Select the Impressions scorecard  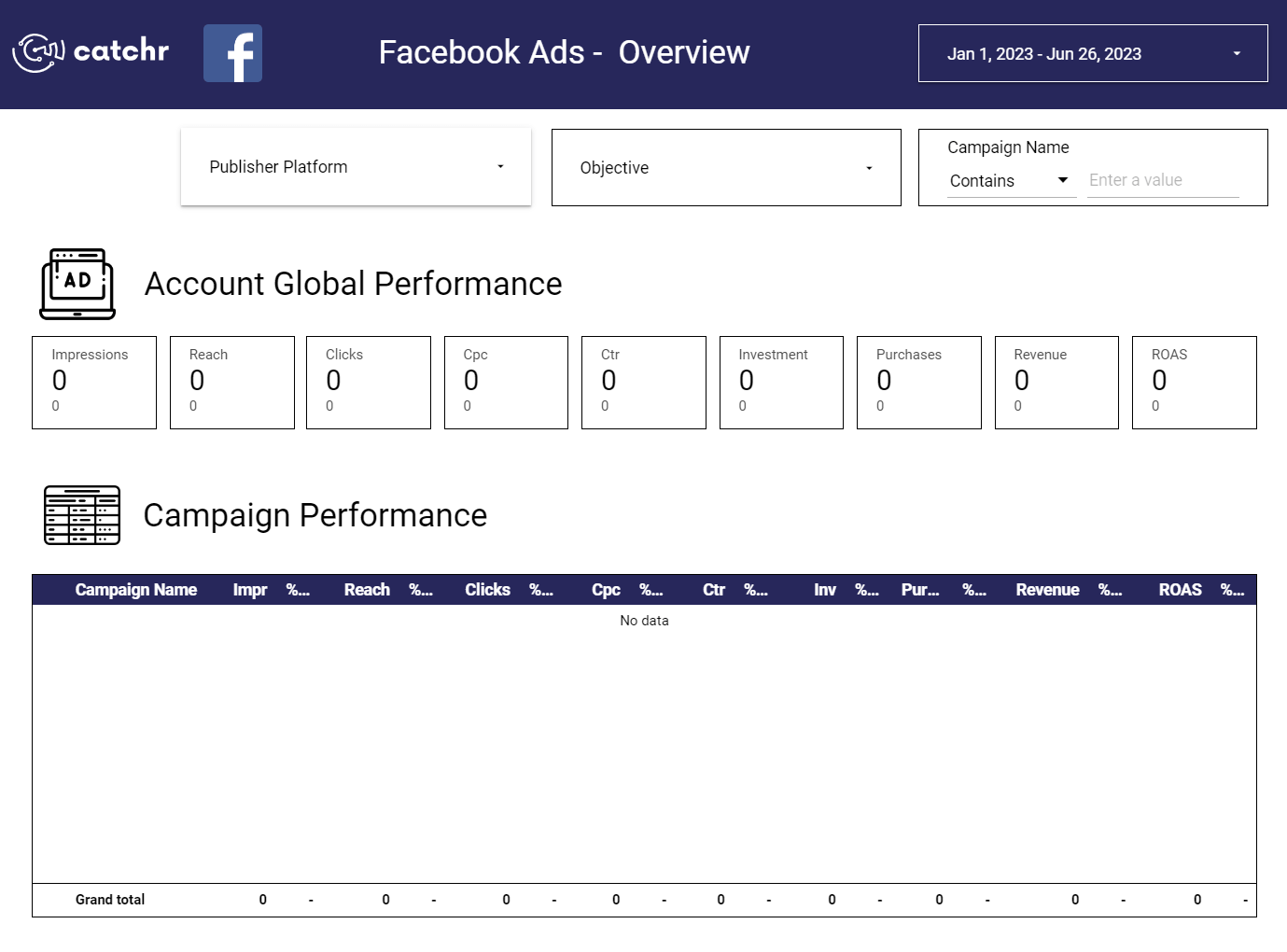[94, 383]
